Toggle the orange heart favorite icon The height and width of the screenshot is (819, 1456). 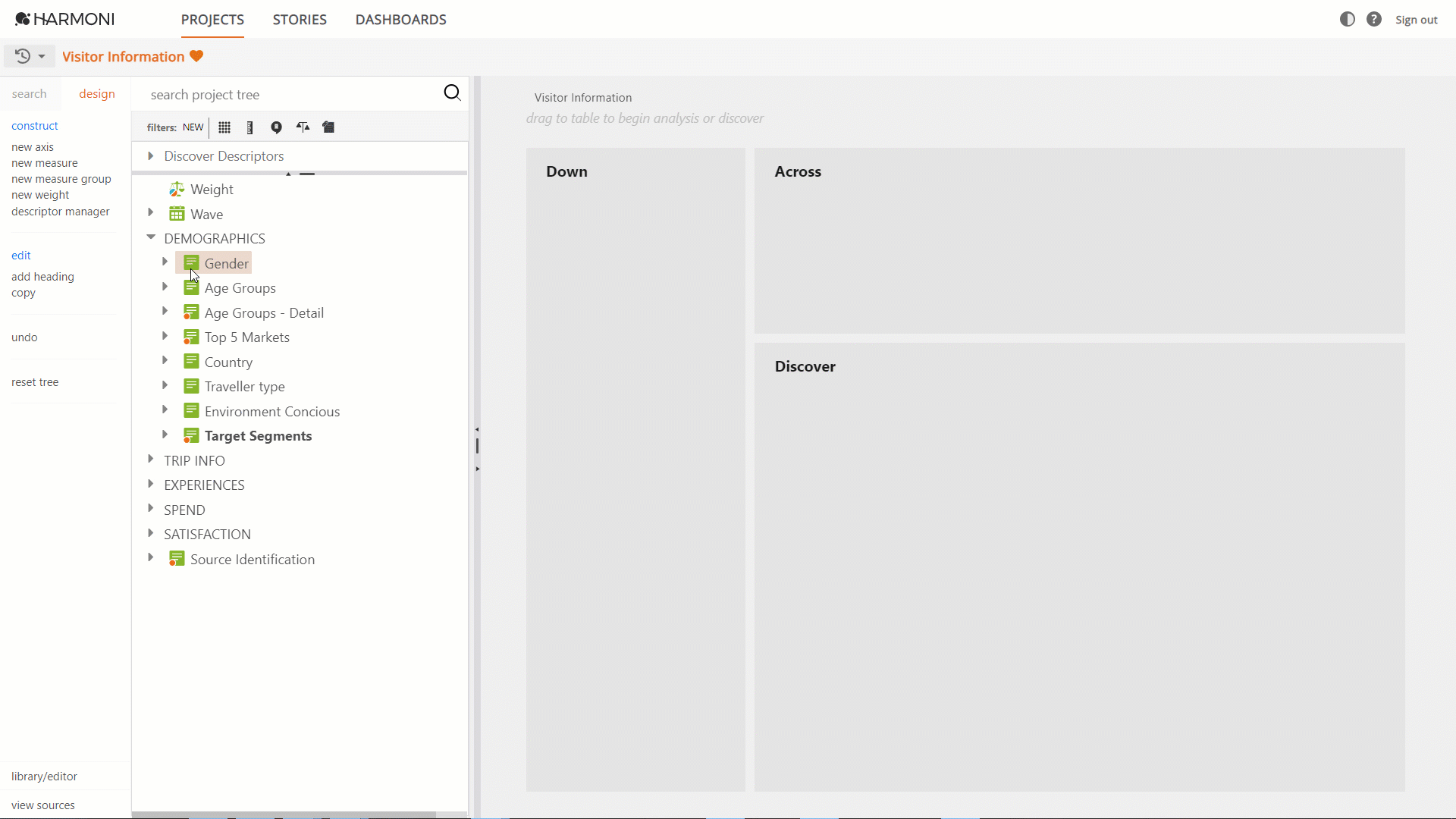(x=196, y=56)
